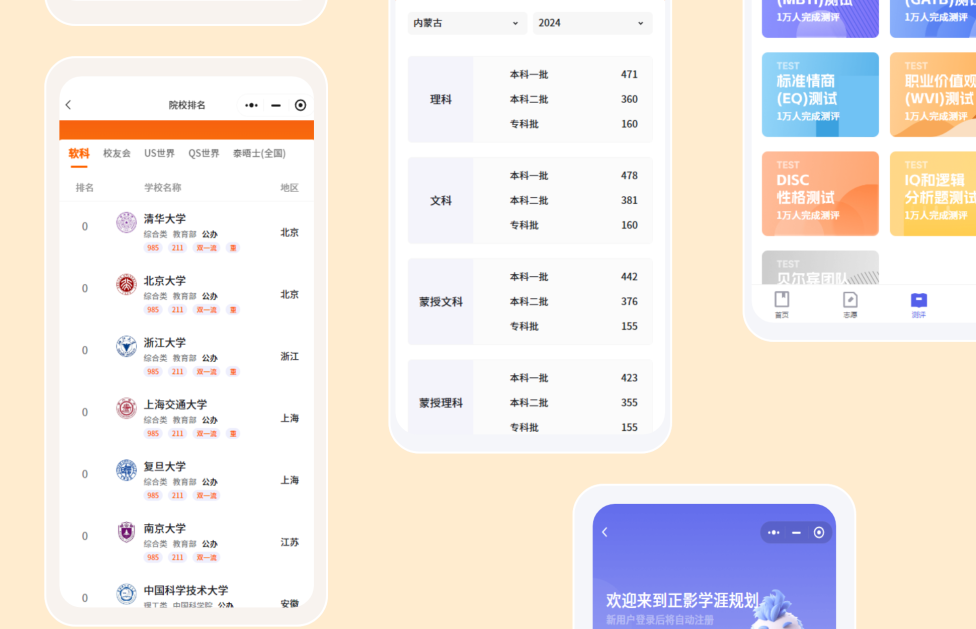Go back on the purple welcome screen
The height and width of the screenshot is (629, 976).
605,532
